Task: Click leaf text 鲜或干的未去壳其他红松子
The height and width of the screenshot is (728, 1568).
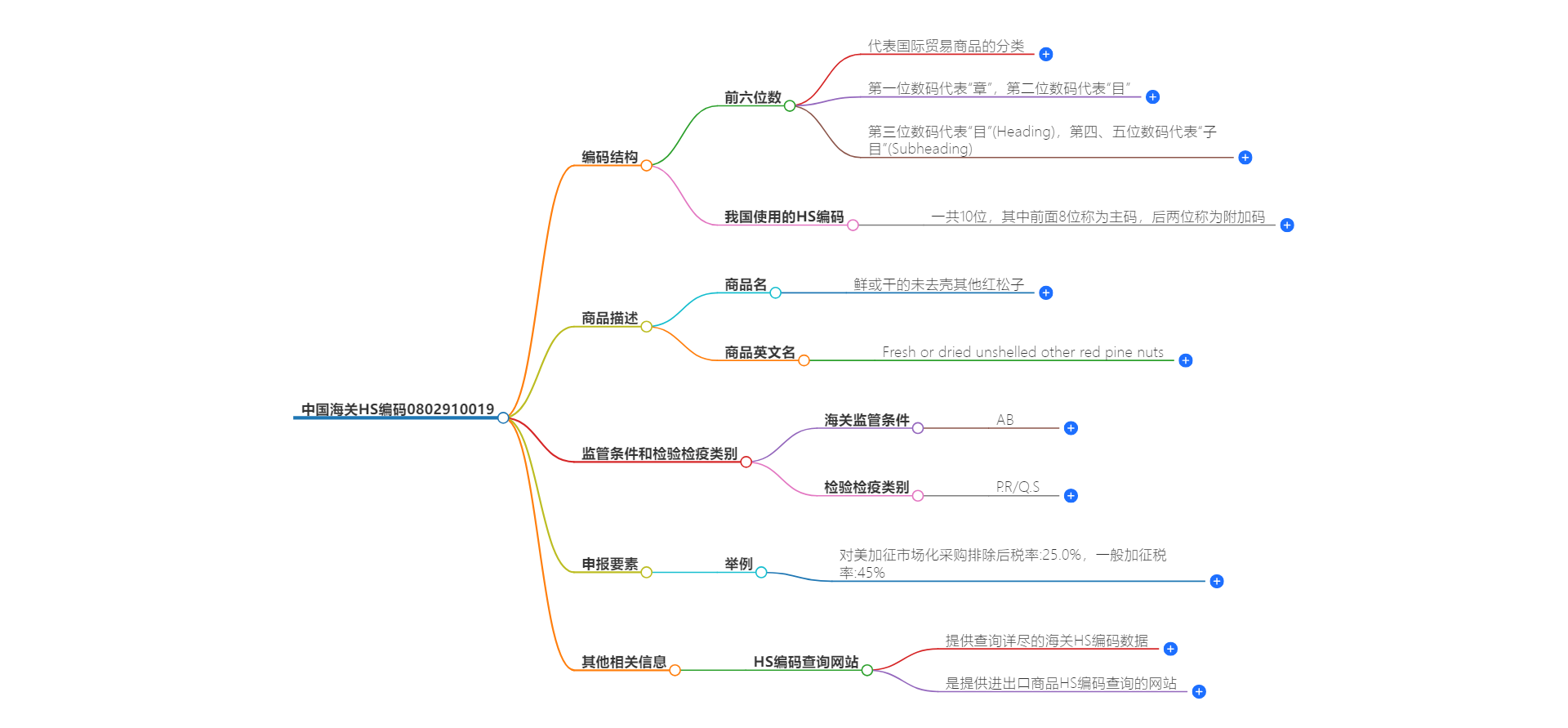Action: 938,284
